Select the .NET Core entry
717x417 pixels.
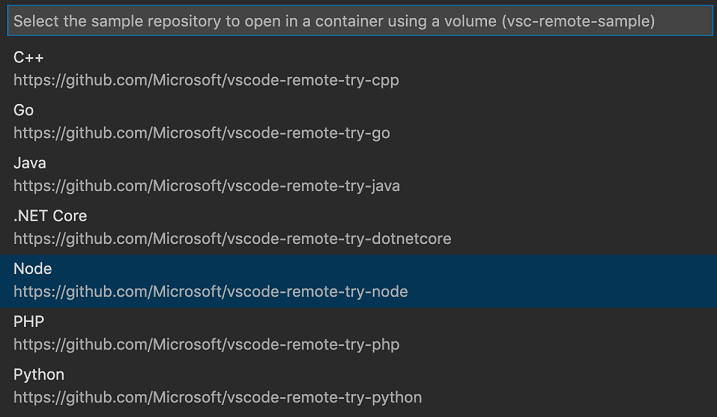[50, 216]
